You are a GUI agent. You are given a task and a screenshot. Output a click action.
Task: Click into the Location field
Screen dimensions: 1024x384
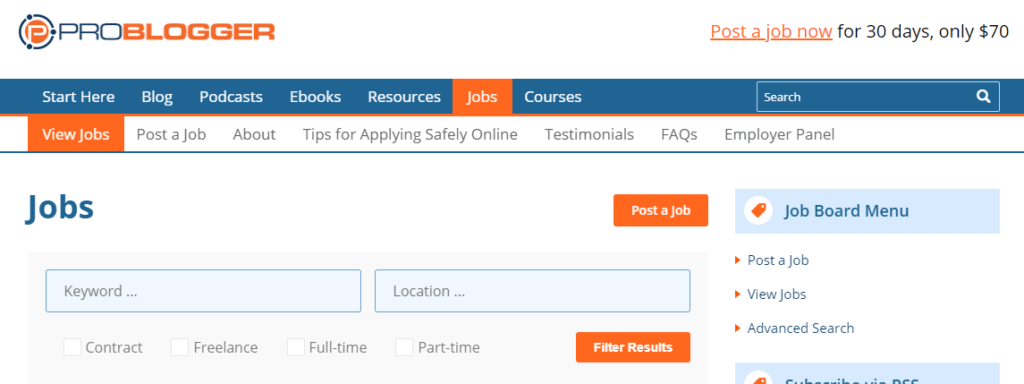coord(532,291)
